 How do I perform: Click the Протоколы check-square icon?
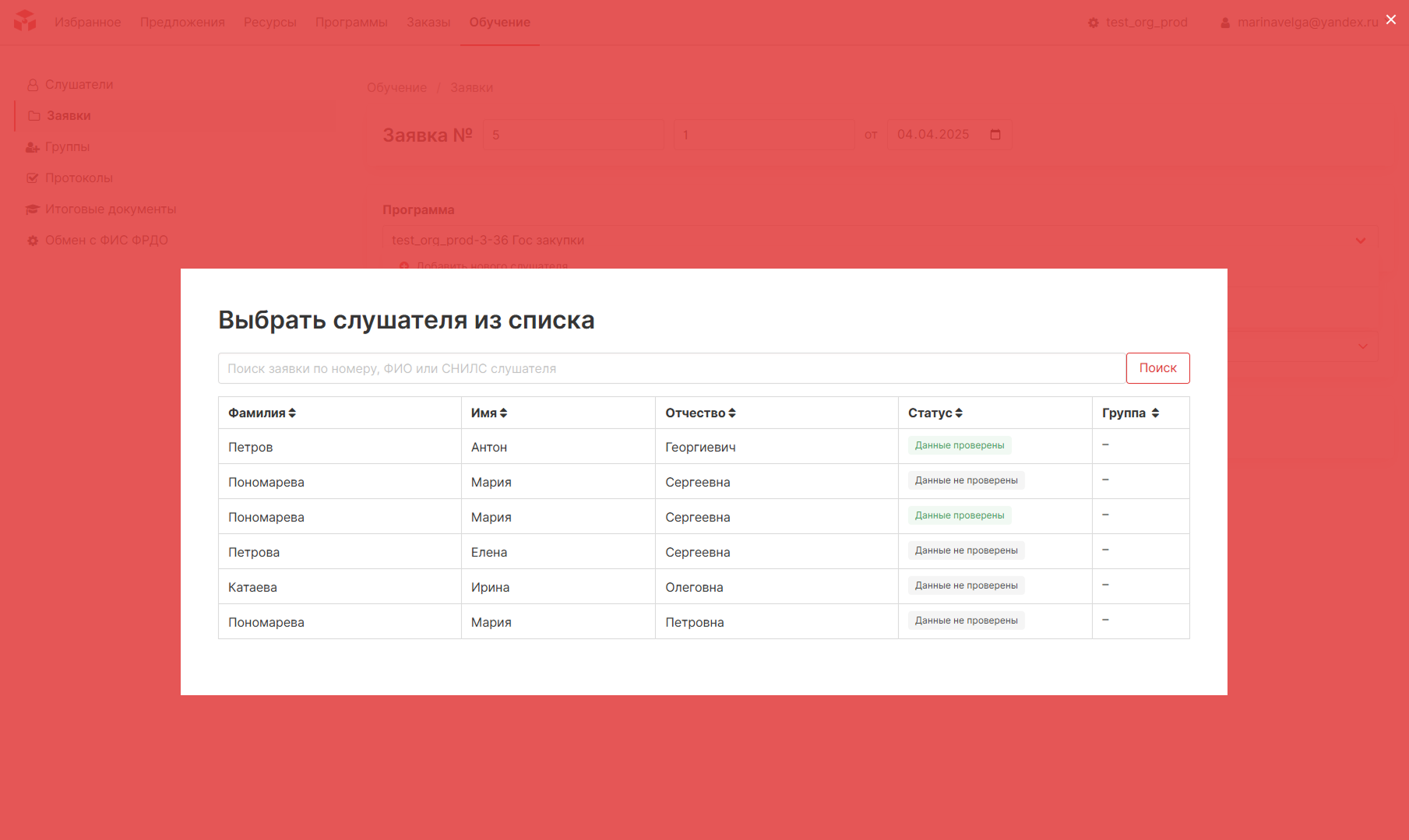(x=33, y=178)
